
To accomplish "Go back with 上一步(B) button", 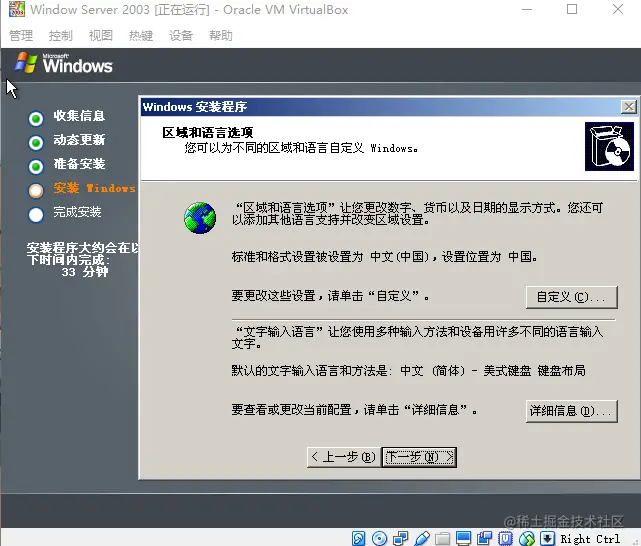I will pos(343,457).
